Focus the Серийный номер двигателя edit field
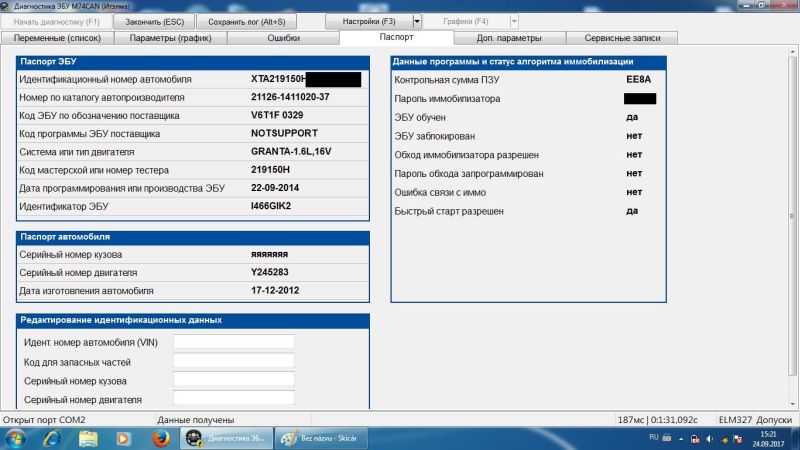Image resolution: width=800 pixels, height=450 pixels. 234,399
